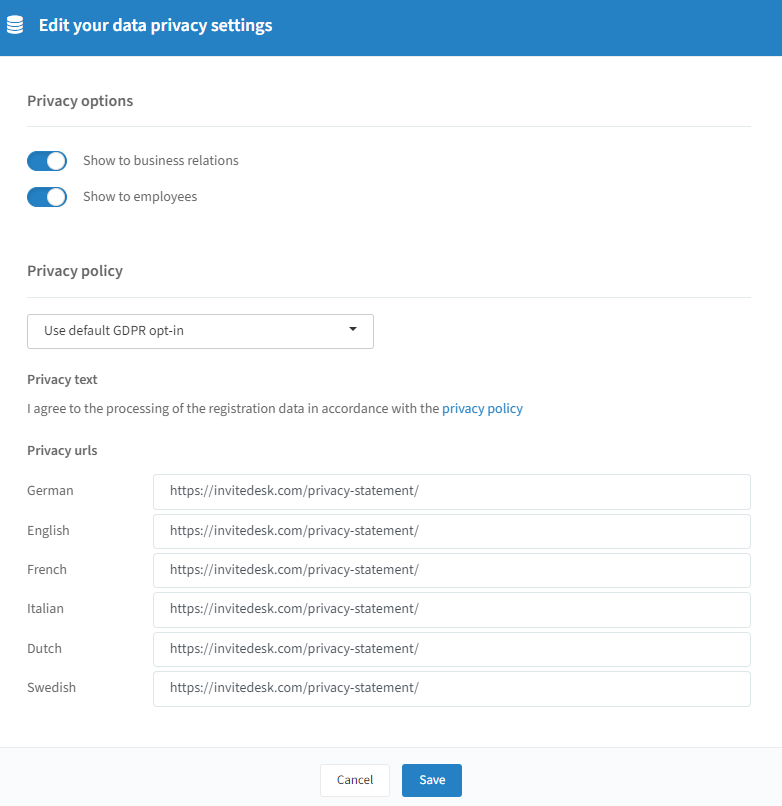Toggle Show to business relations switch
Image resolution: width=782 pixels, height=806 pixels.
pos(47,161)
